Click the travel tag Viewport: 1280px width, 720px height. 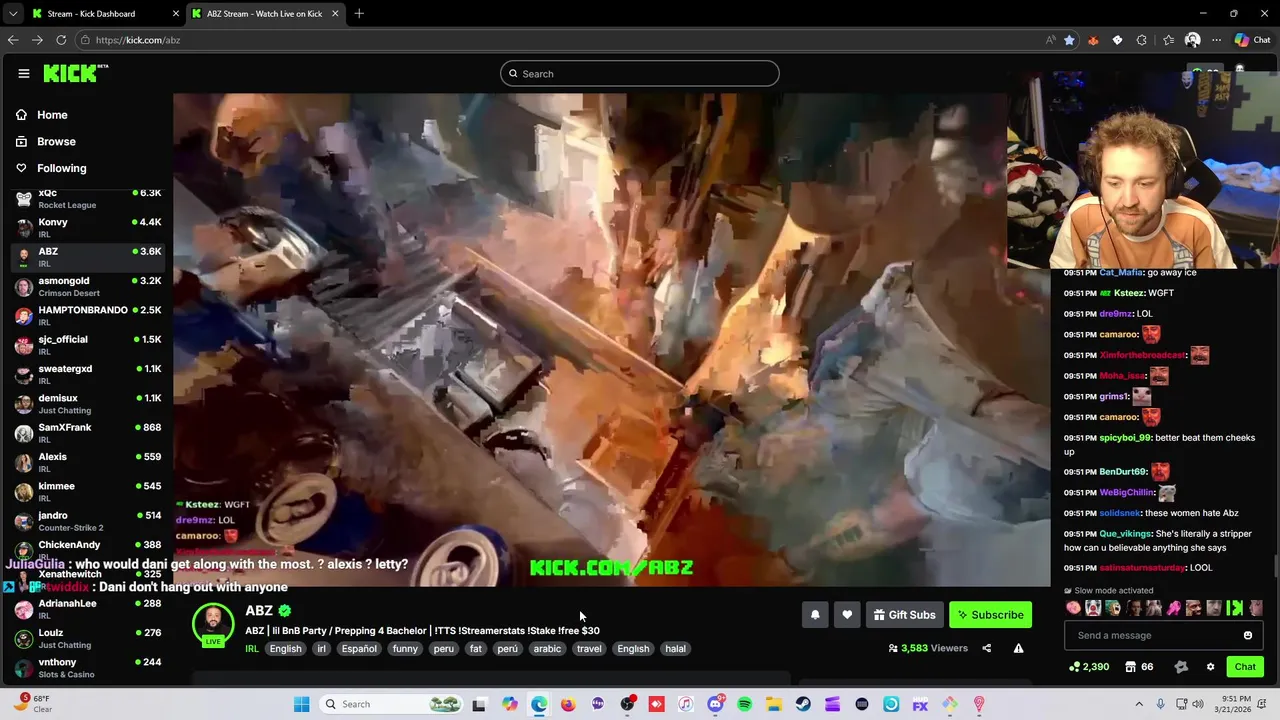(589, 649)
